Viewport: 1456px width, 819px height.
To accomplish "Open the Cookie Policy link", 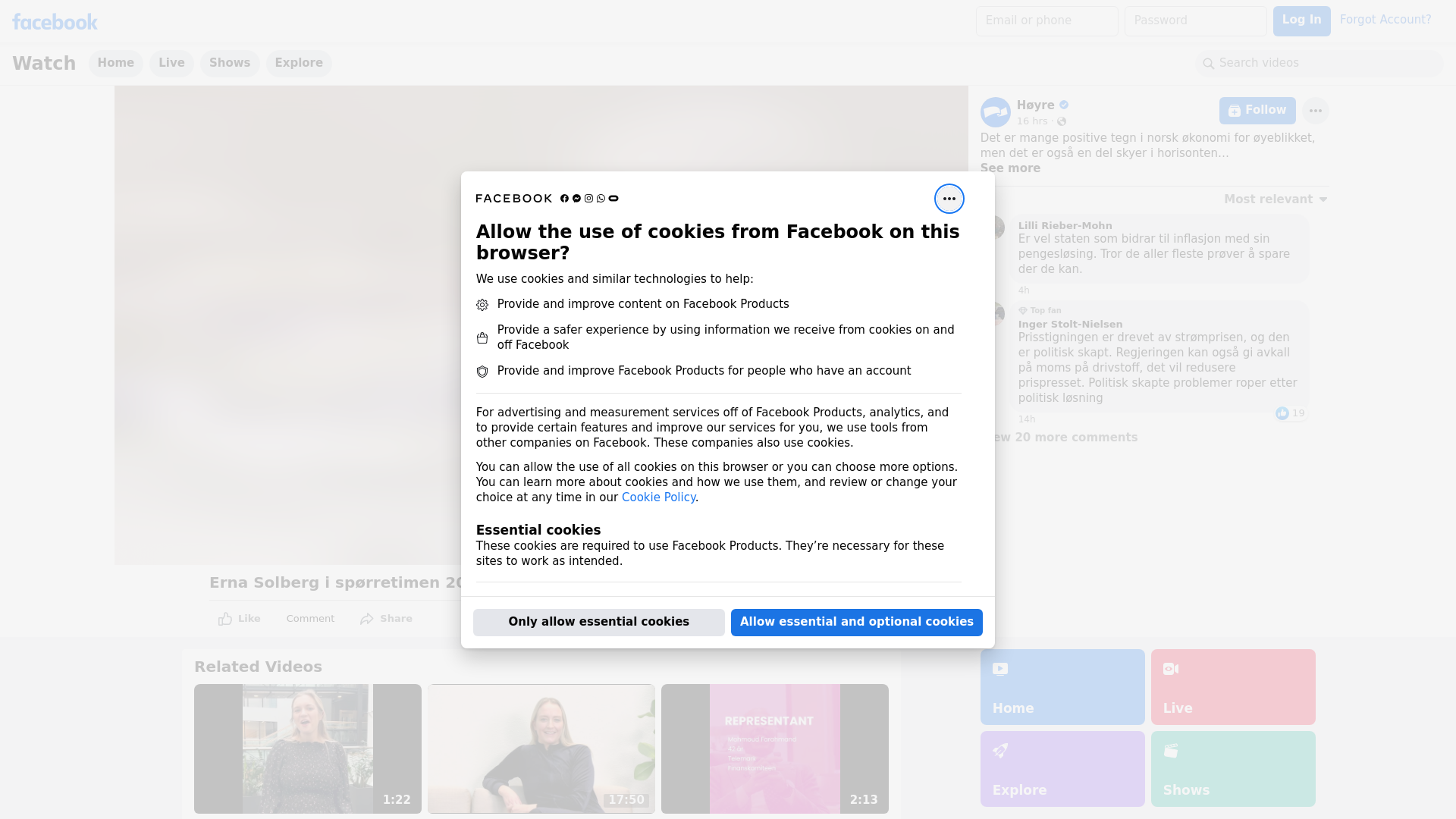I will click(658, 497).
